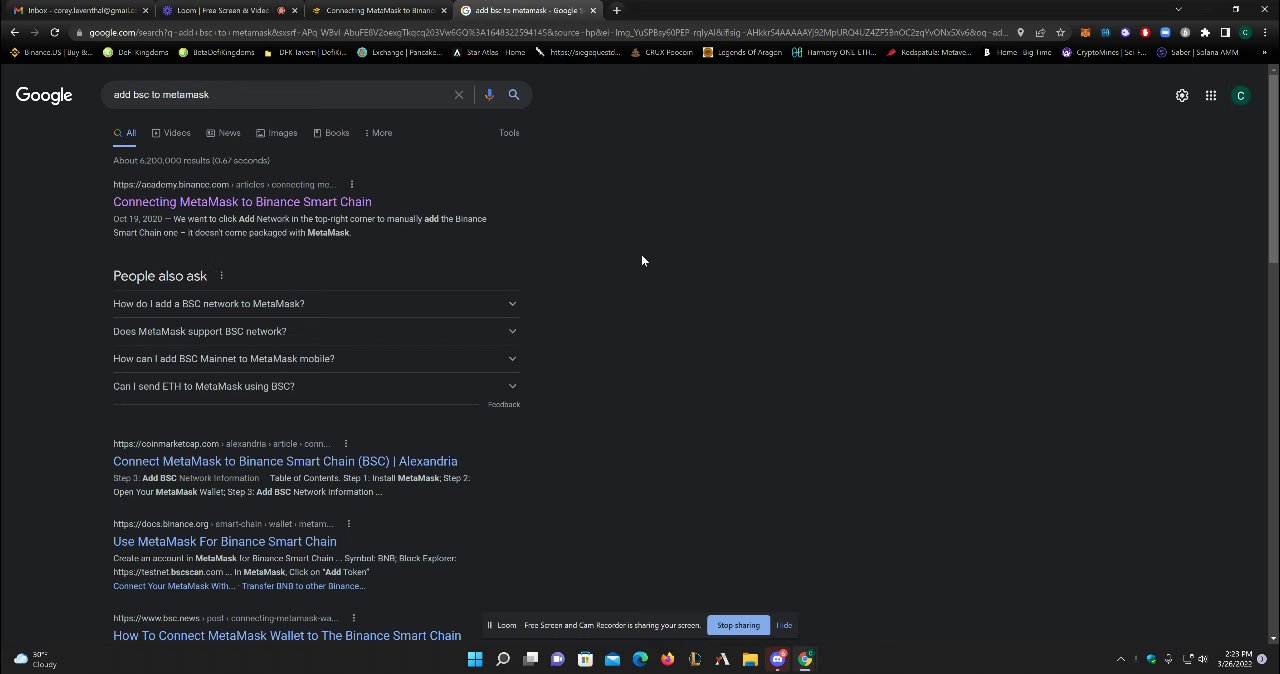Open 'DeFi Kingdoms' bookmark
Screen dimensions: 1280x674
click(138, 52)
